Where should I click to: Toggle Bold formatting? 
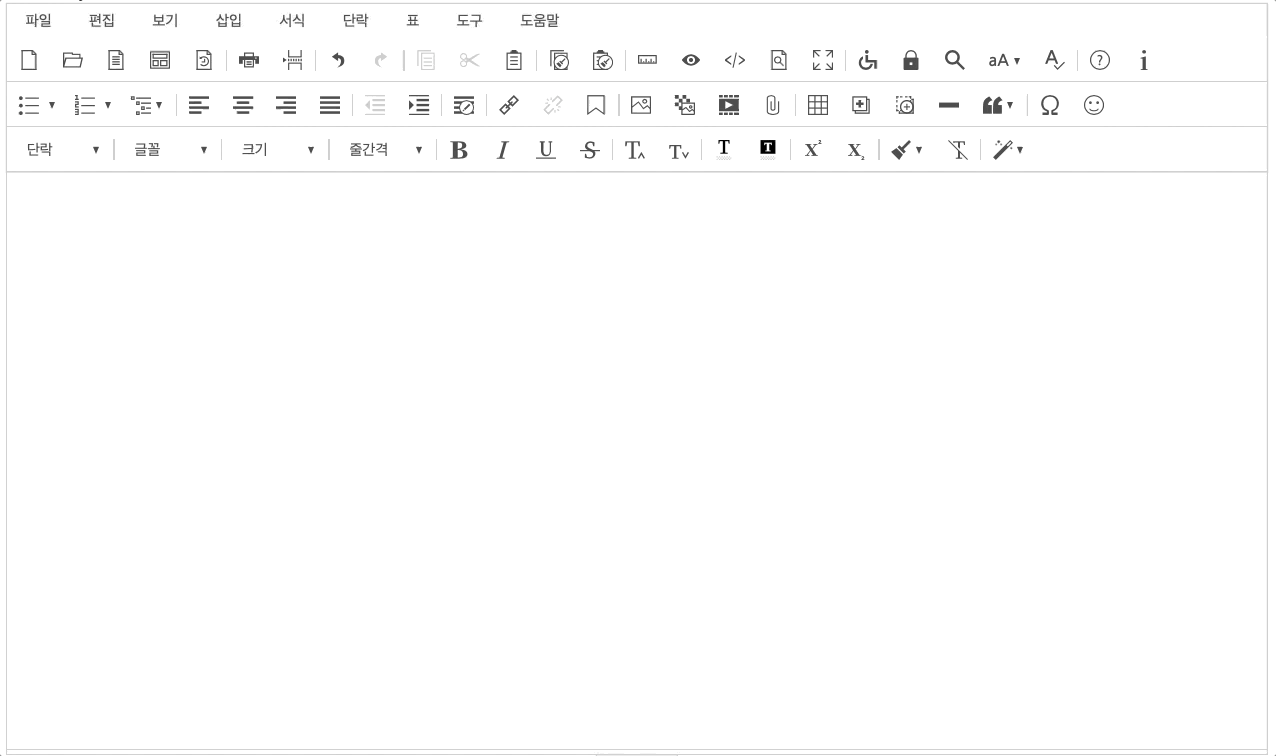point(459,150)
